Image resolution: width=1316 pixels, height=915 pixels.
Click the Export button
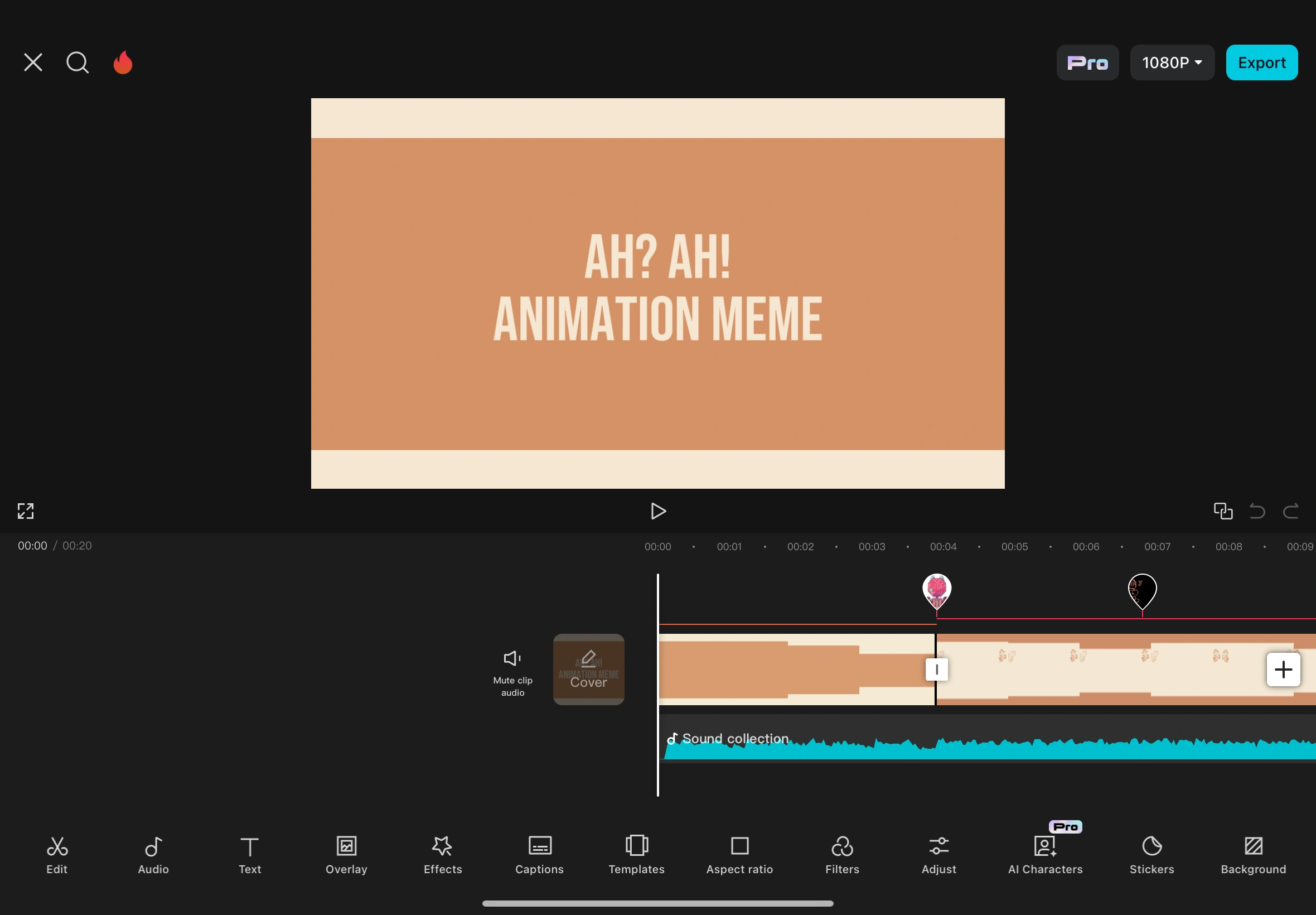point(1261,62)
